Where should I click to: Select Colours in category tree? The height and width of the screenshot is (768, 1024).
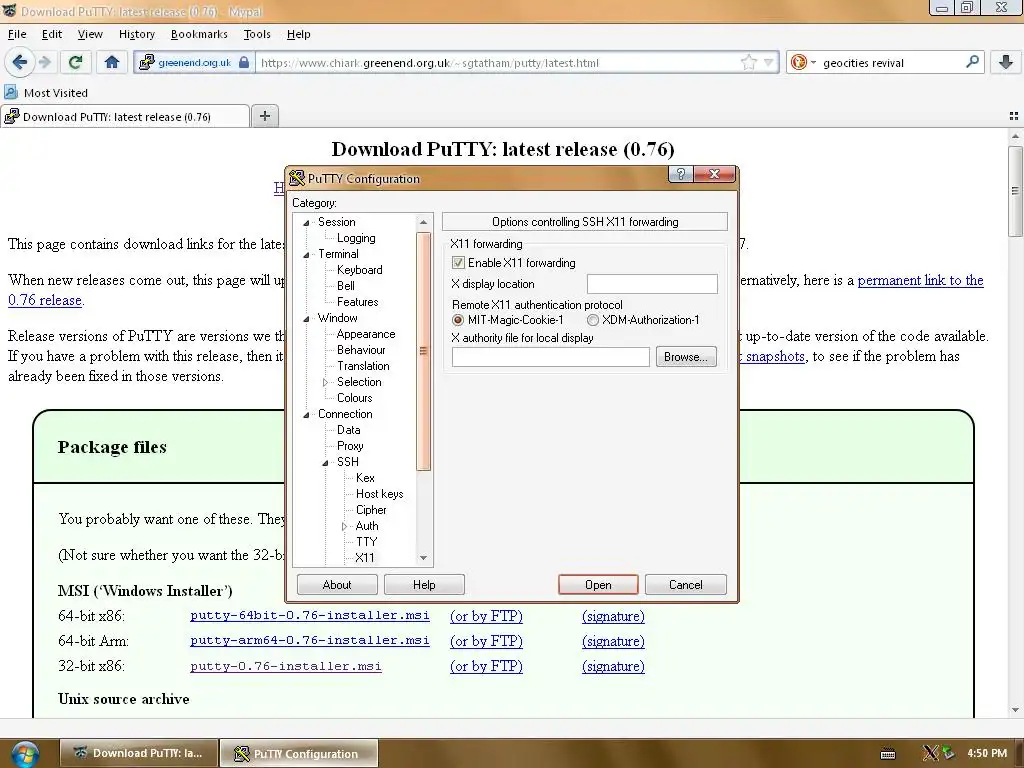pos(355,398)
